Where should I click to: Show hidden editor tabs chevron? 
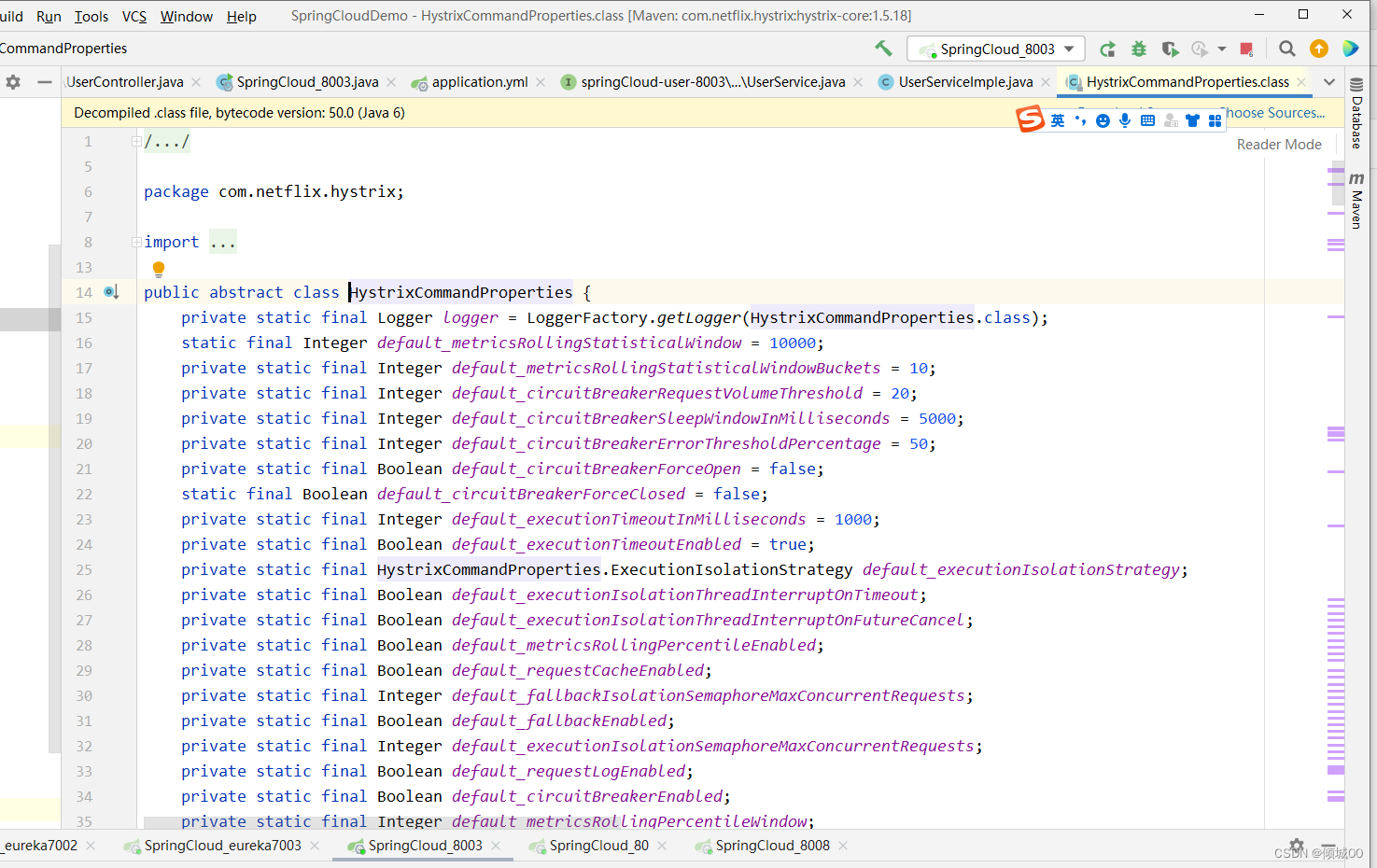(1329, 82)
